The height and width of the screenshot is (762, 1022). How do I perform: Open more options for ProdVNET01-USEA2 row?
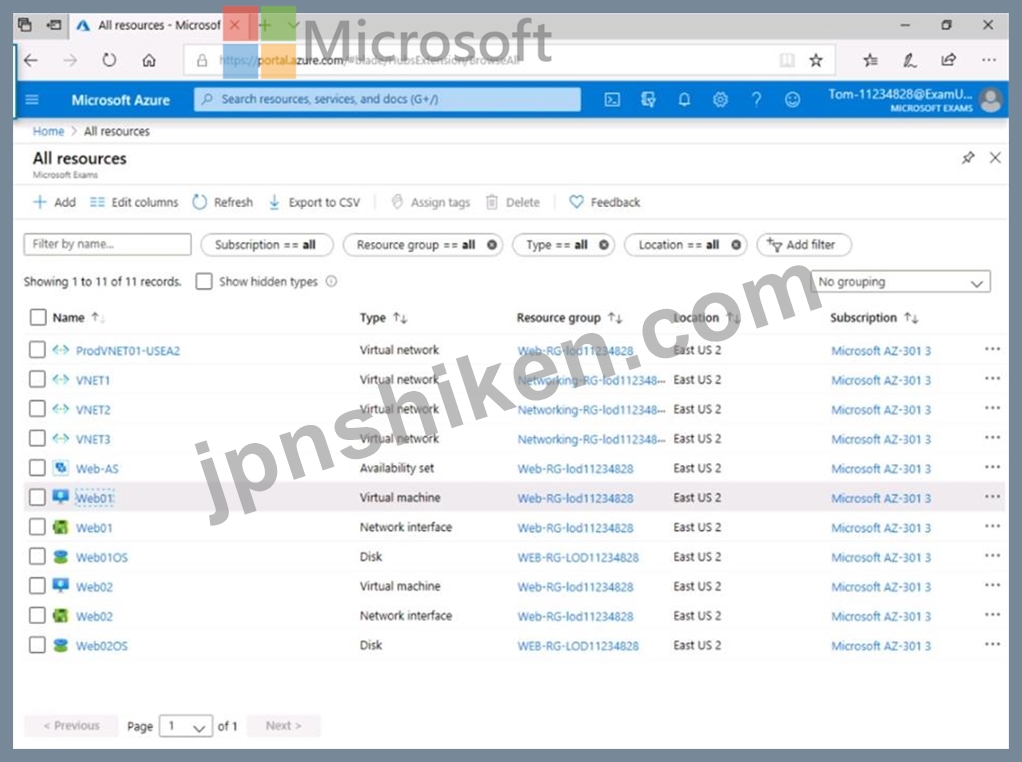point(992,349)
